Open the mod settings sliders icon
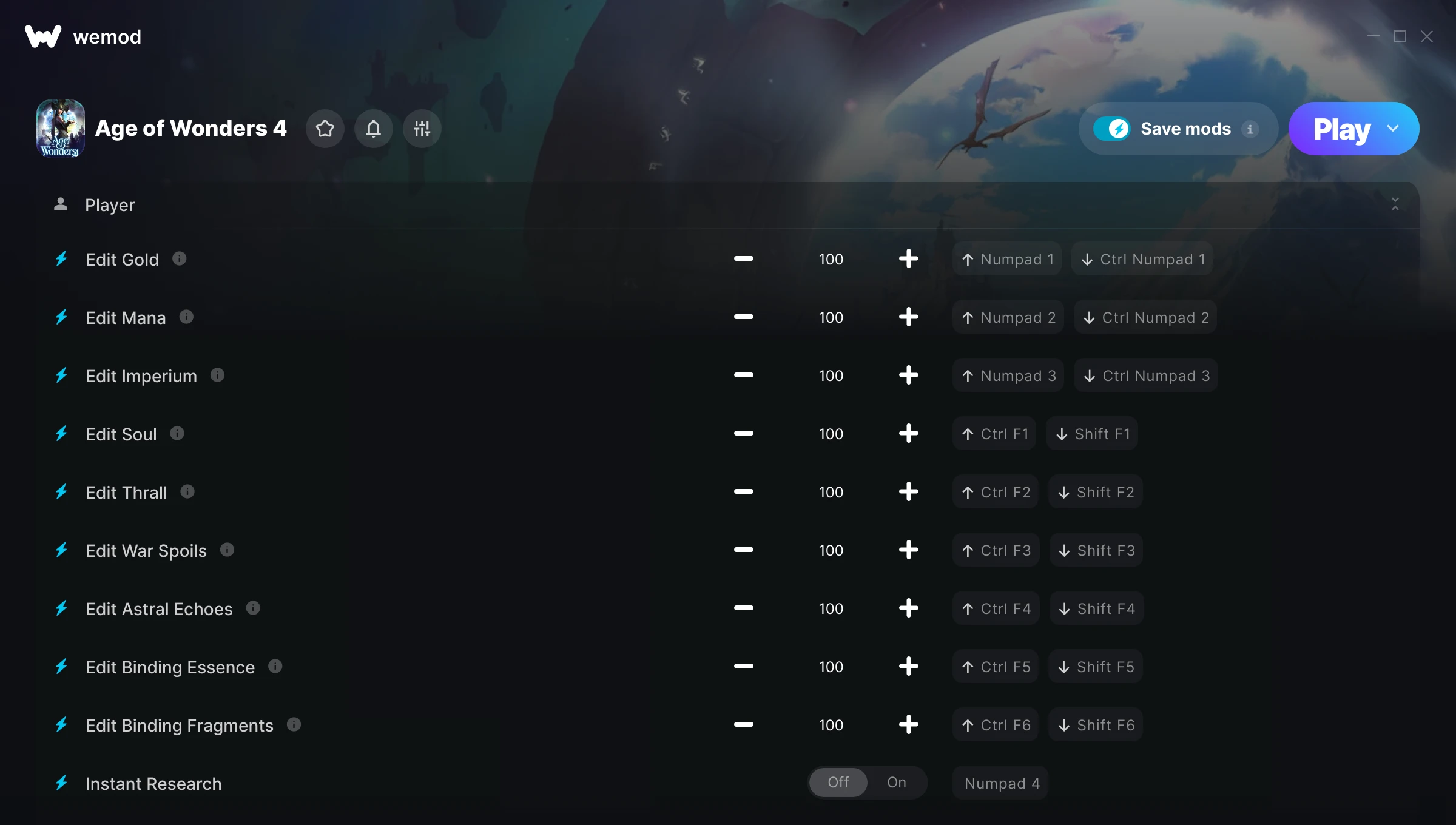 coord(422,129)
